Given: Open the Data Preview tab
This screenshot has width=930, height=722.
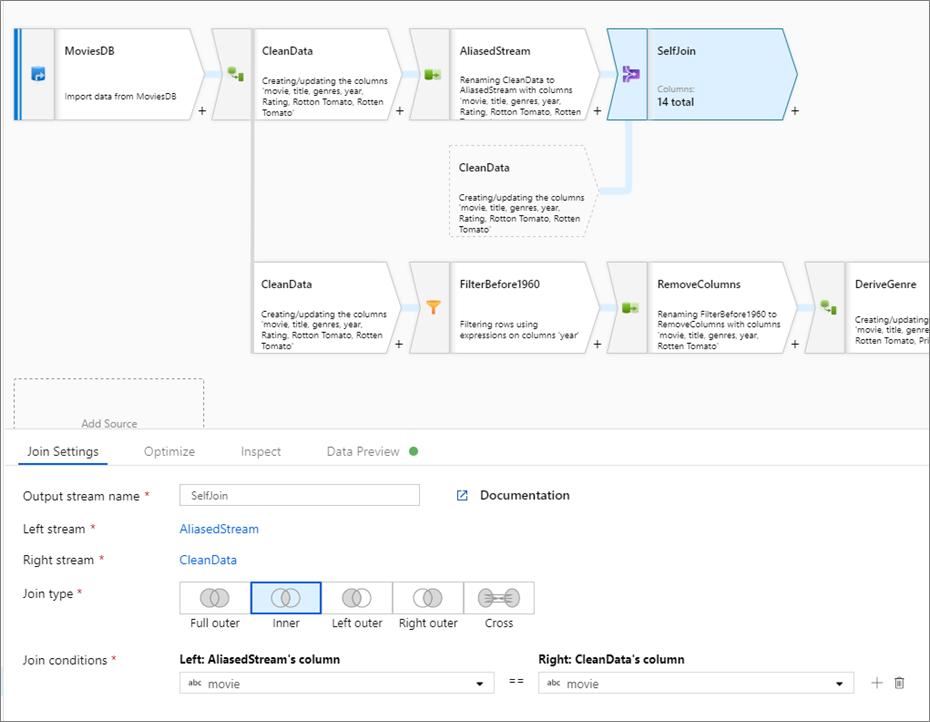Looking at the screenshot, I should click(x=363, y=452).
